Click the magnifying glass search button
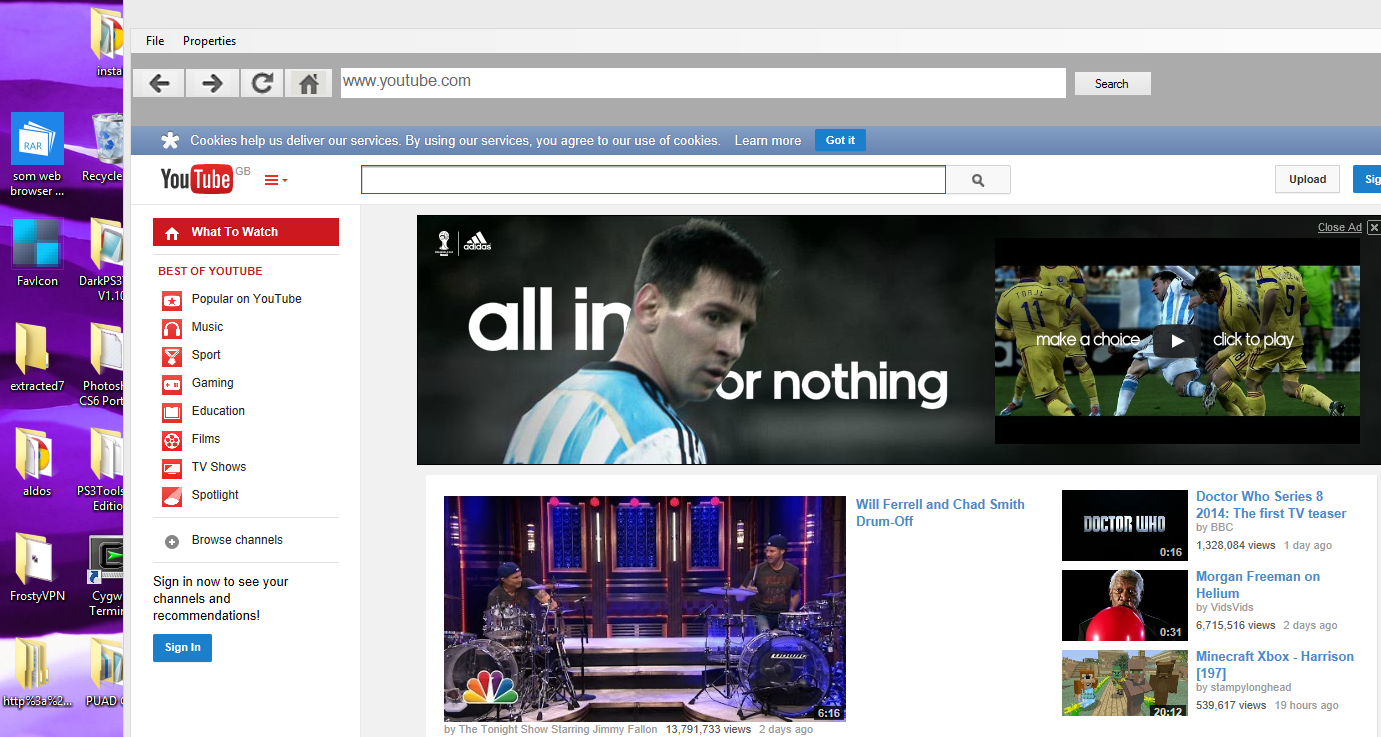The image size is (1381, 737). [978, 180]
